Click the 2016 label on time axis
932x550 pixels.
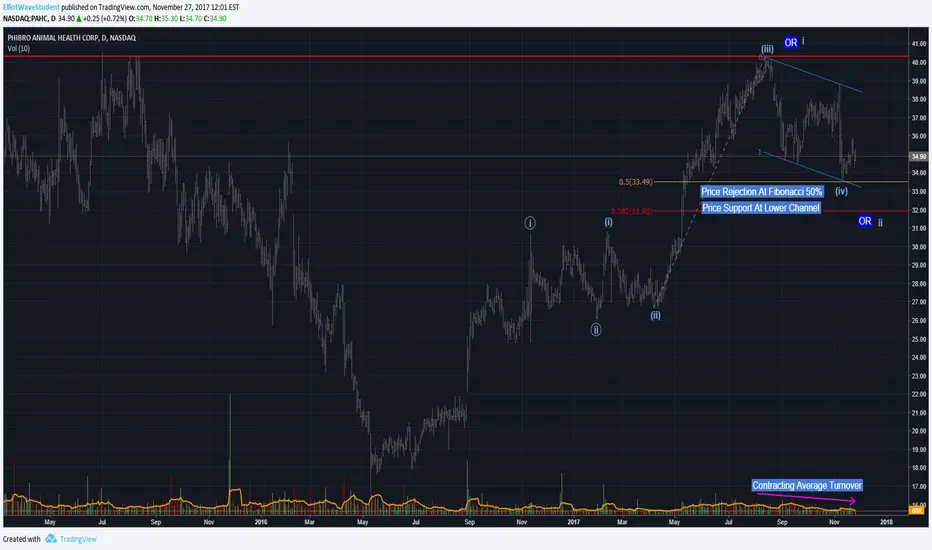tap(260, 522)
